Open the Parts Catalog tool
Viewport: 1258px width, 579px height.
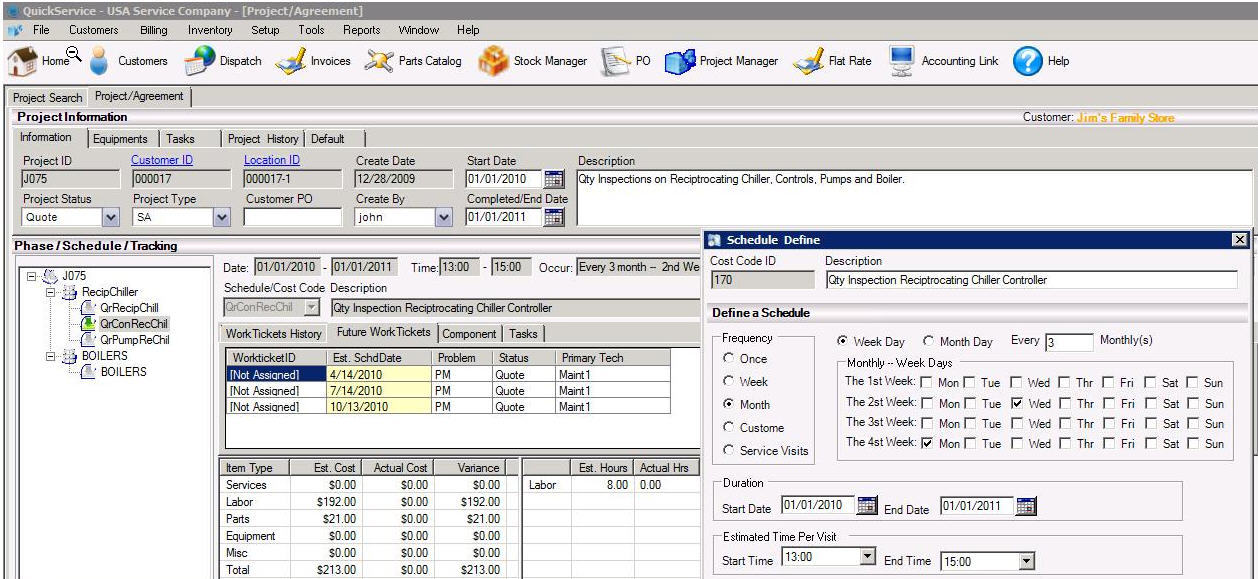pyautogui.click(x=379, y=61)
